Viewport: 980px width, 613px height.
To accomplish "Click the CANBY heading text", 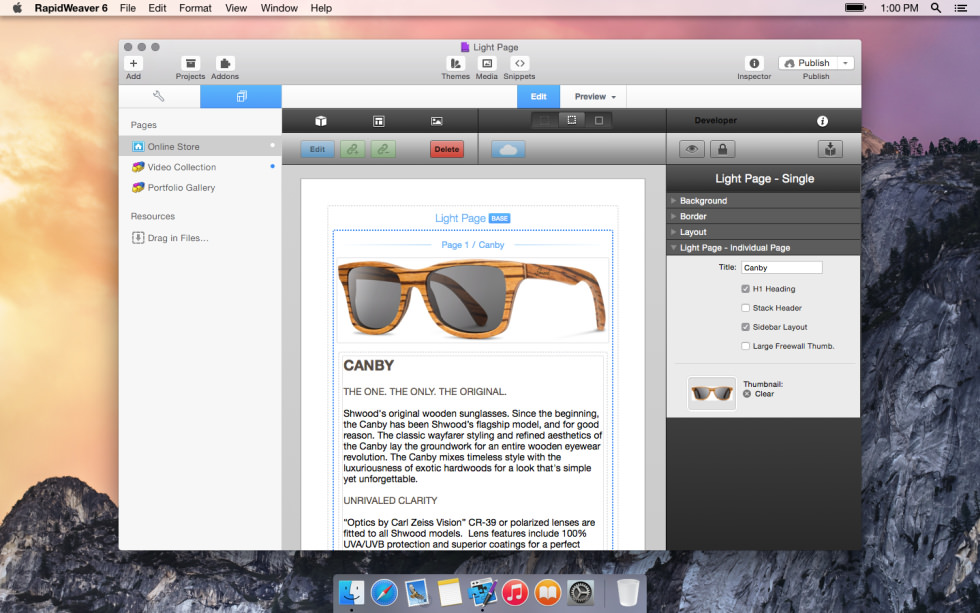I will (x=369, y=366).
